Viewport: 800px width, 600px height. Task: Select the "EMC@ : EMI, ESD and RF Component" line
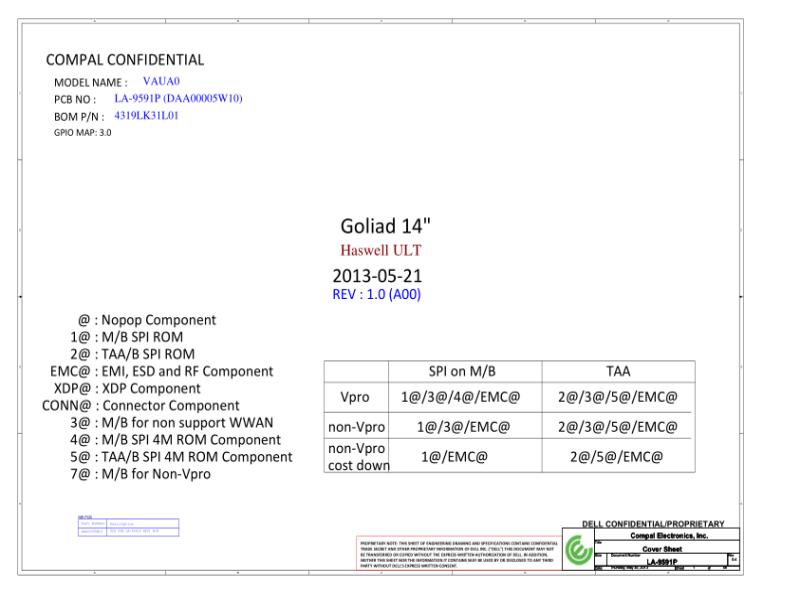pos(162,371)
